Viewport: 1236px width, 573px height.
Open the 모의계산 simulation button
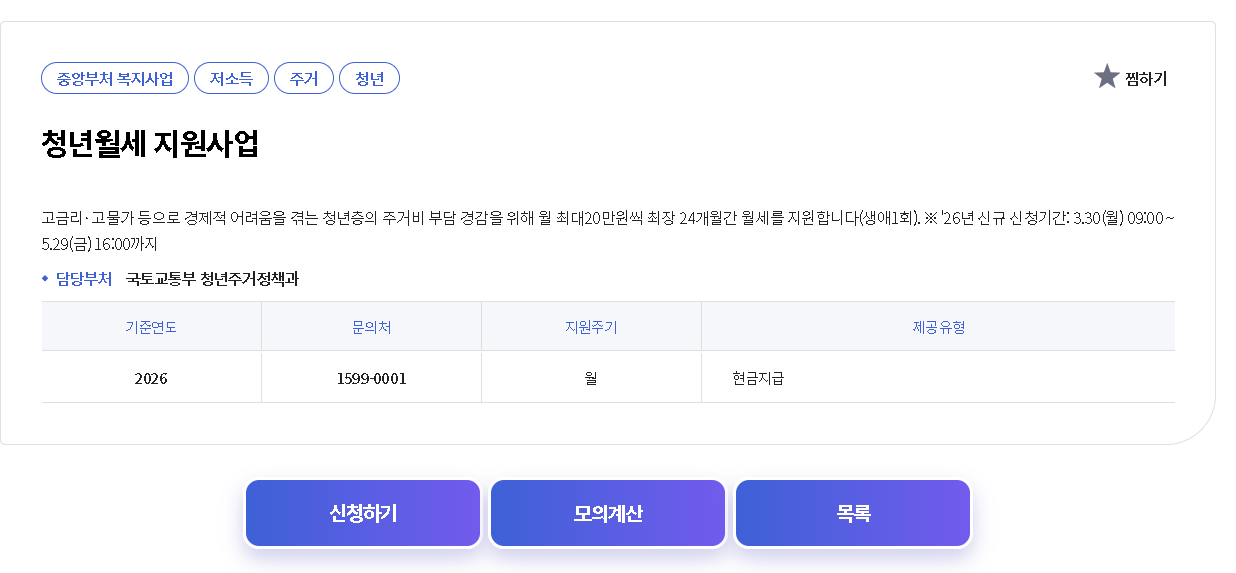tap(608, 513)
